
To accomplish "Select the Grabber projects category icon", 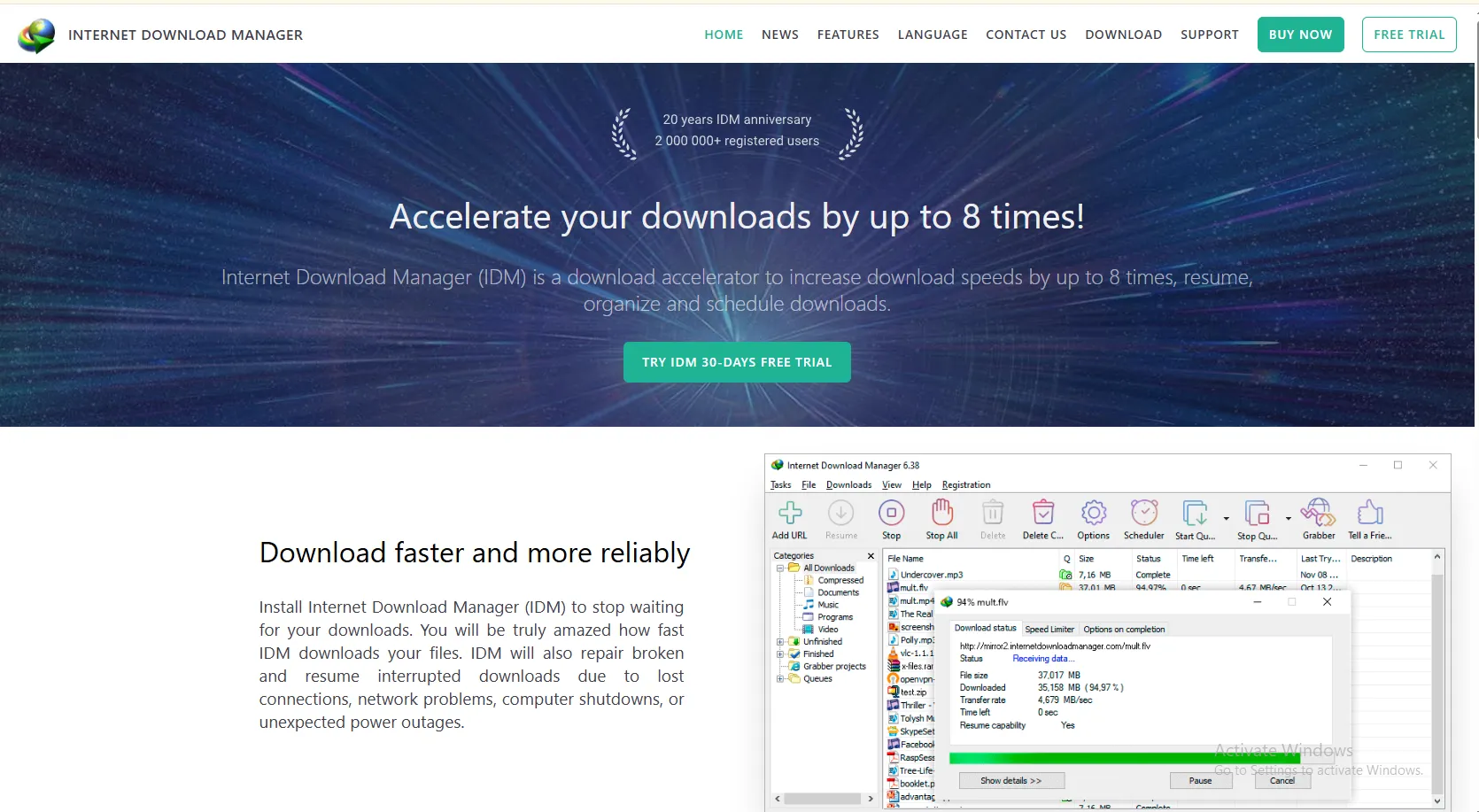I will [x=794, y=666].
